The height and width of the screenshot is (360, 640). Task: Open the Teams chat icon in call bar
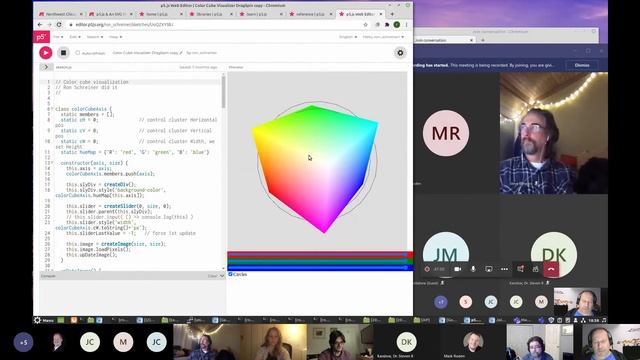[x=520, y=269]
